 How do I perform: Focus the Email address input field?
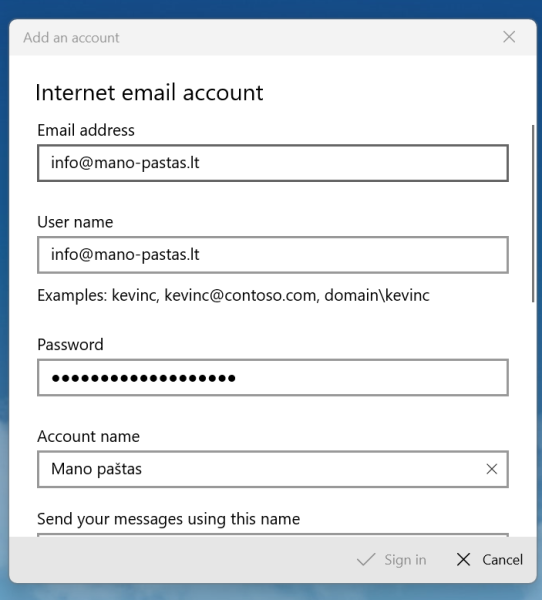[x=273, y=163]
